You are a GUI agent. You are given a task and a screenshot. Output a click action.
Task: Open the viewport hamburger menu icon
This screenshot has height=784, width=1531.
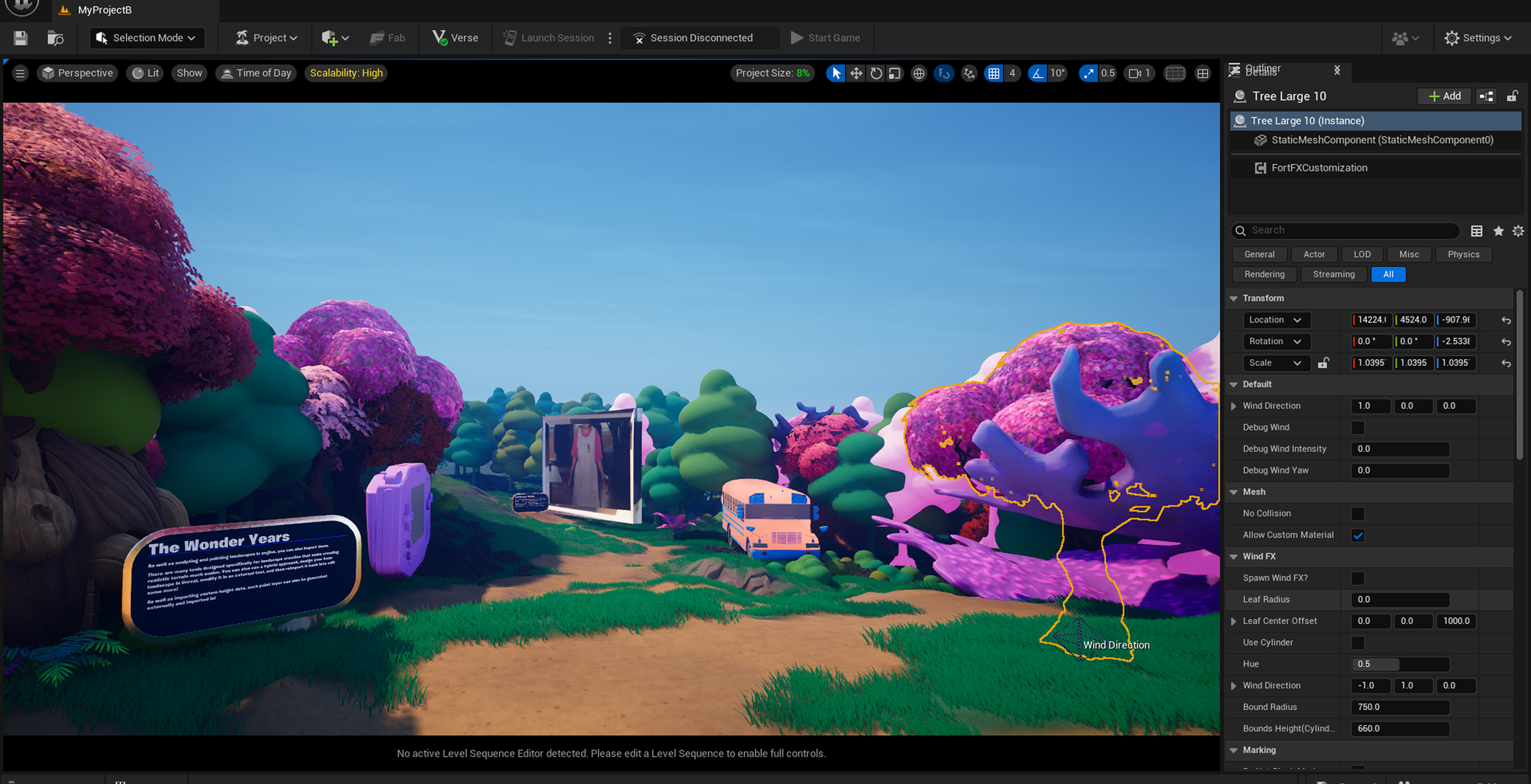click(20, 73)
